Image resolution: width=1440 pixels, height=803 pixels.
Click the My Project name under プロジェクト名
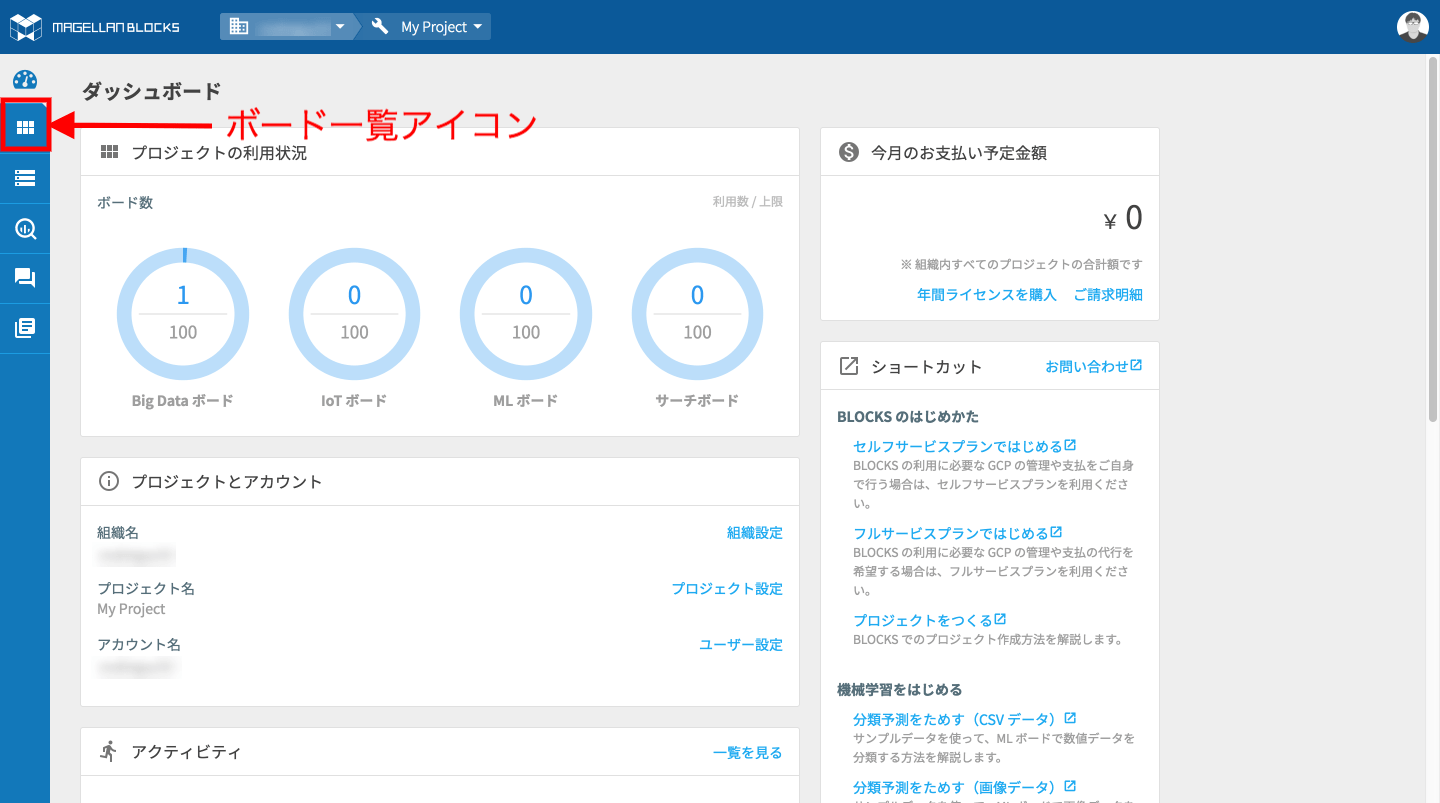[x=131, y=609]
